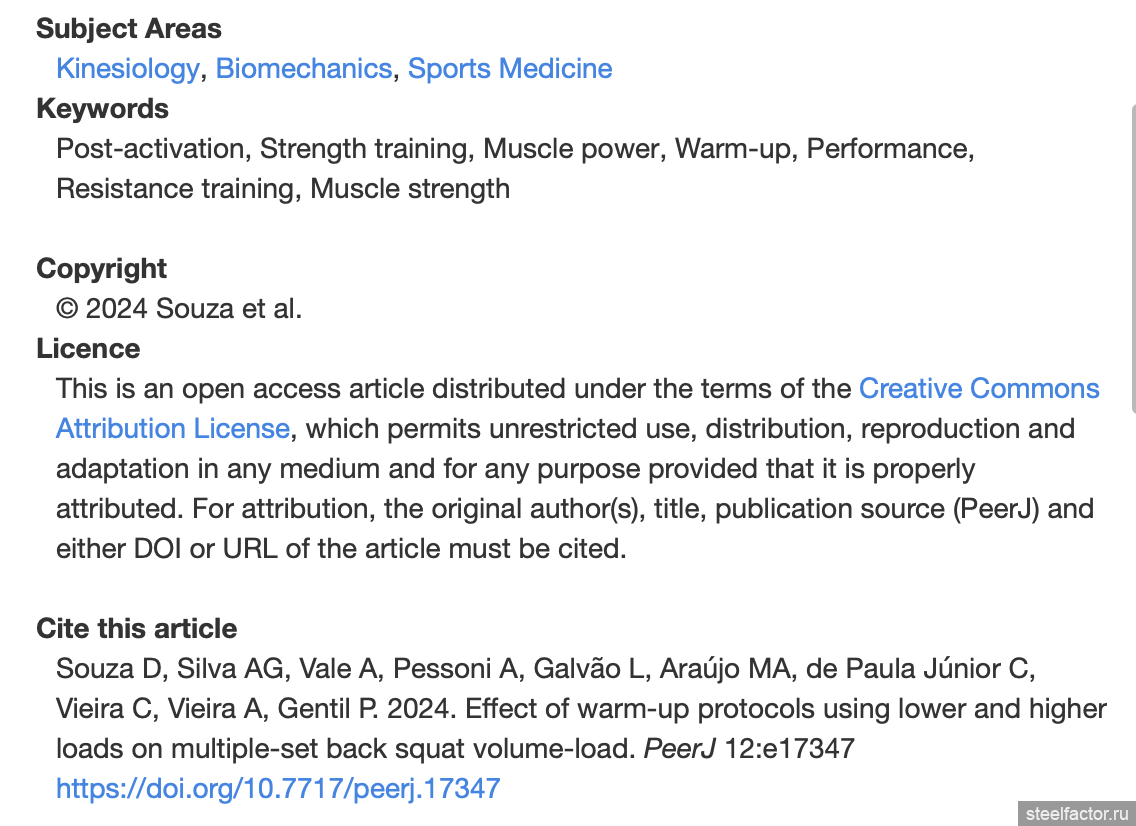Screen dimensions: 1136x826
Task: Open the Biomechanics subject area link
Action: click(x=304, y=69)
